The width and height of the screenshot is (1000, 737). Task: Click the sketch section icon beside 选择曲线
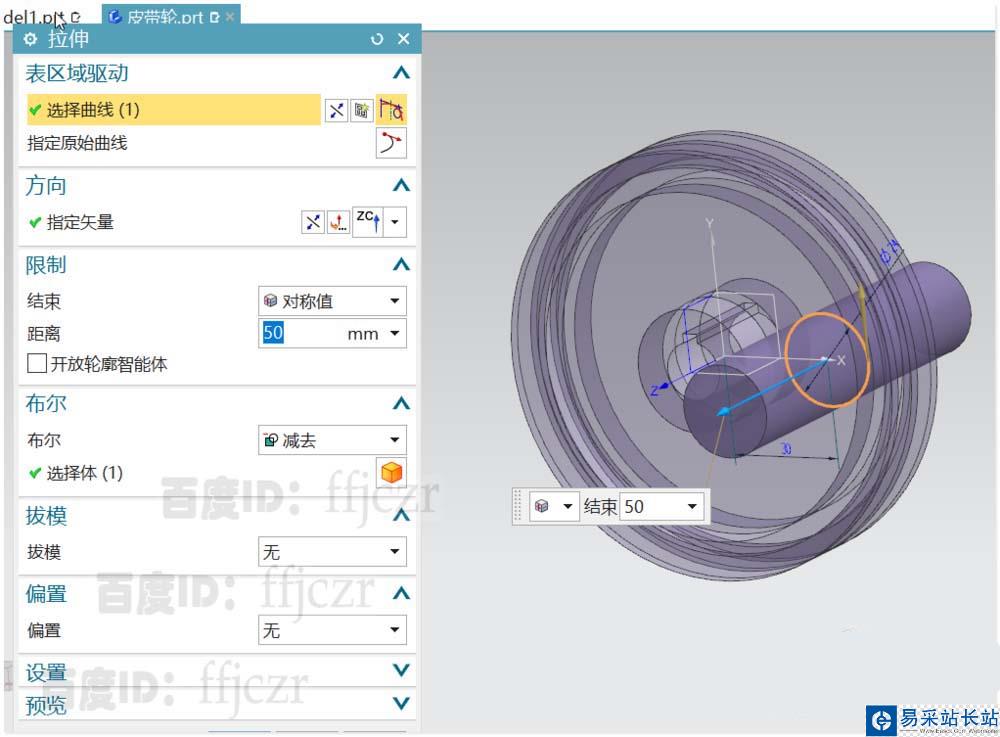[x=362, y=110]
